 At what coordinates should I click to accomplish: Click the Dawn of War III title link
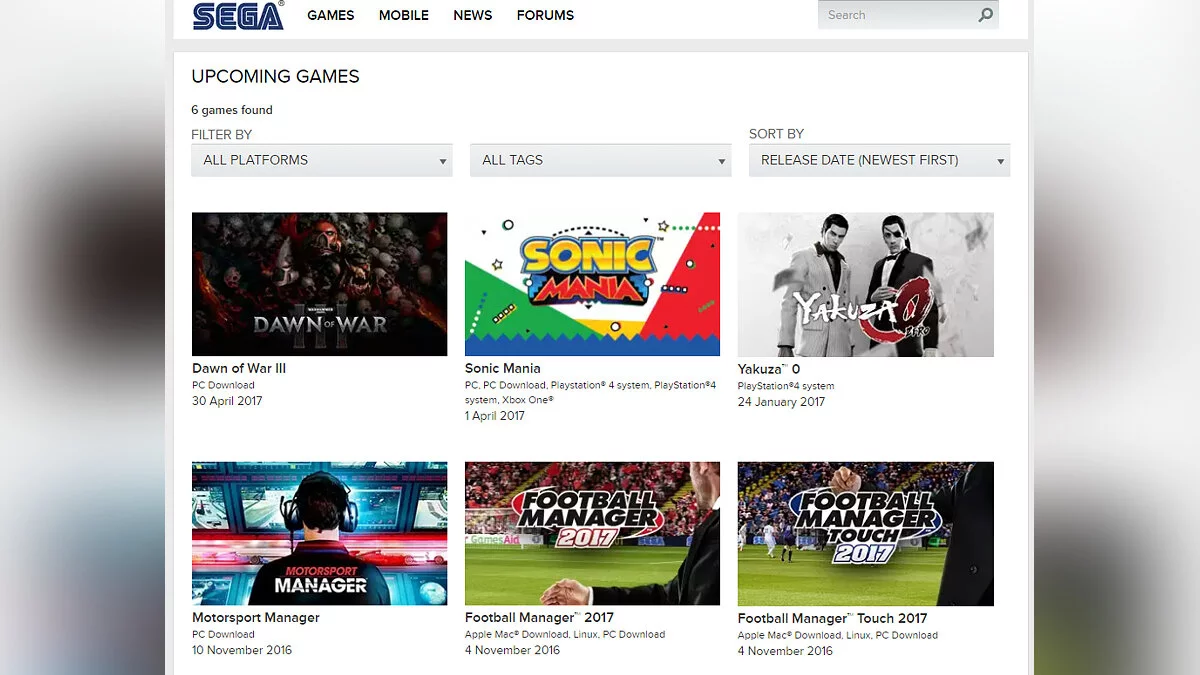point(239,368)
